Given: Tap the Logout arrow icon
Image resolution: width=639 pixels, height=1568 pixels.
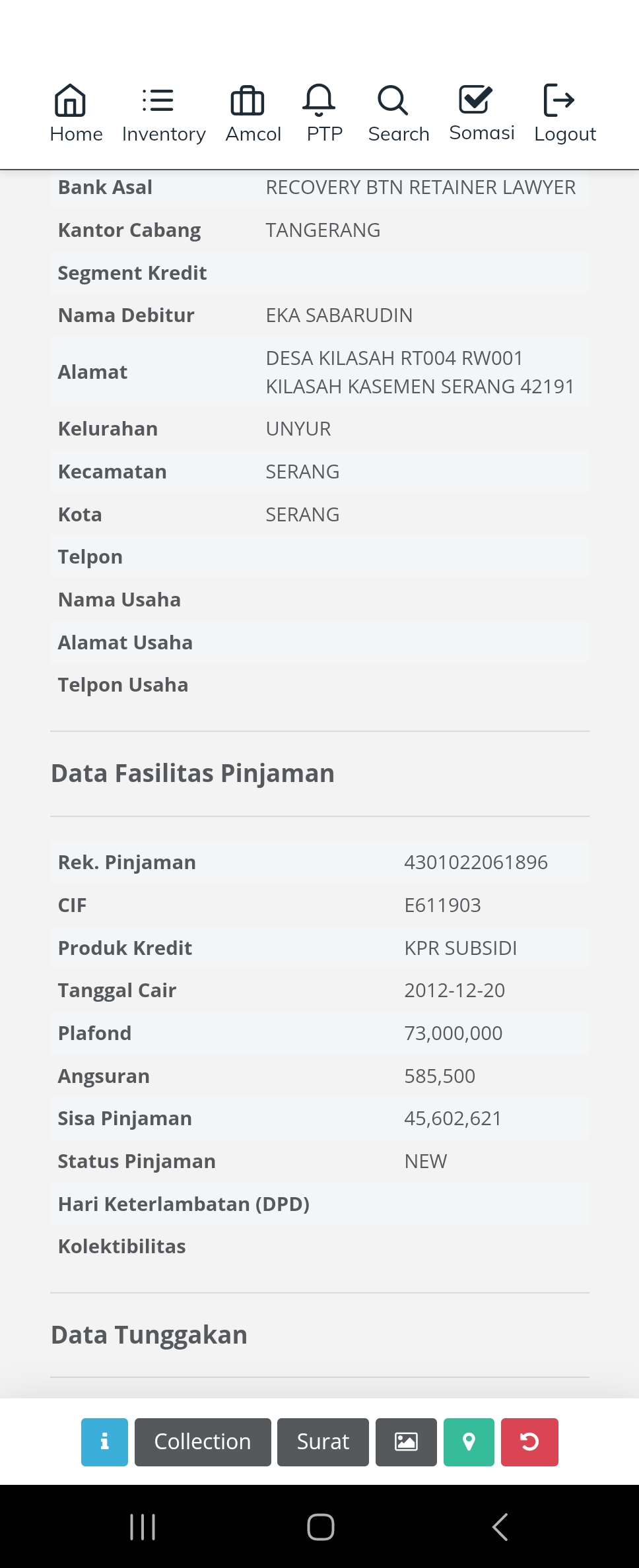Looking at the screenshot, I should [558, 100].
